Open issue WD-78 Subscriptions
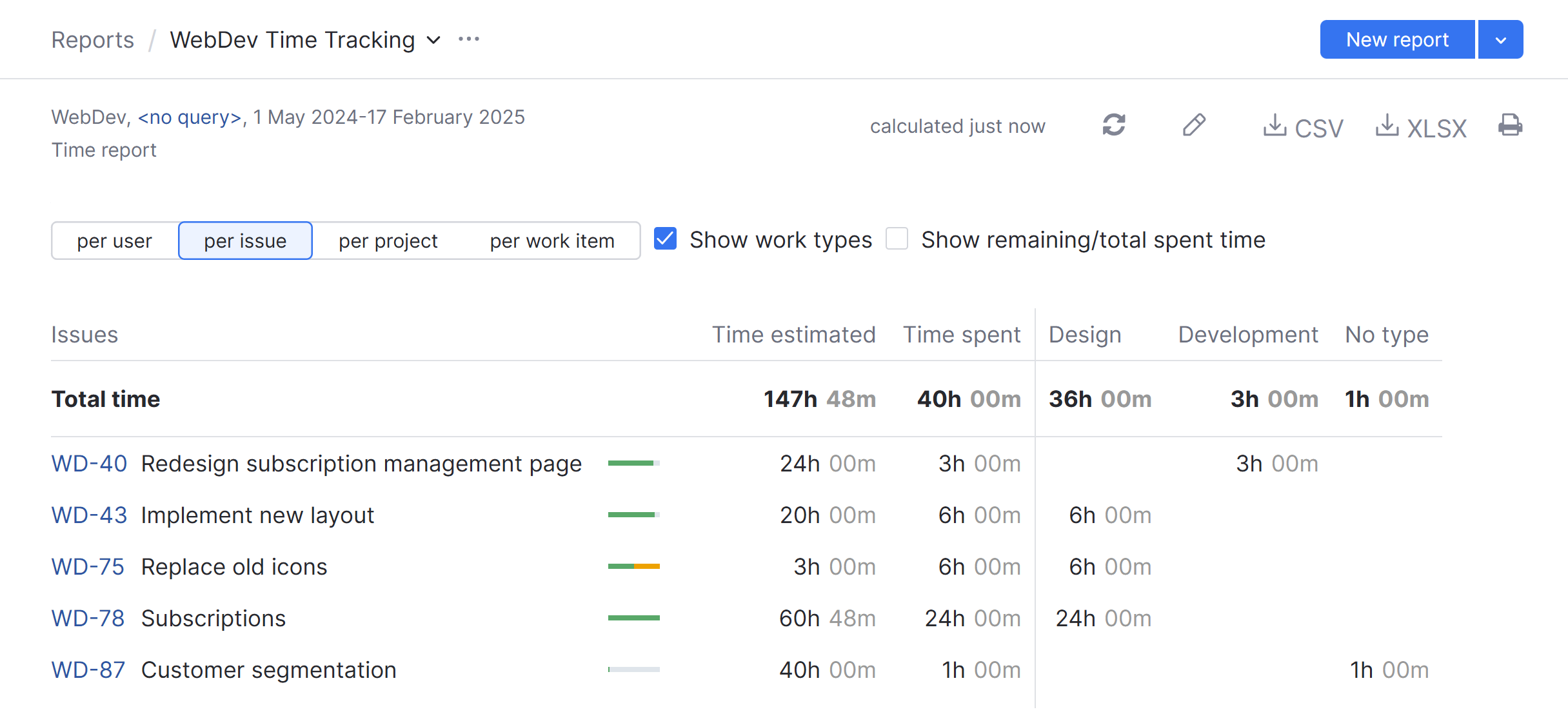This screenshot has height=723, width=1568. coord(88,618)
